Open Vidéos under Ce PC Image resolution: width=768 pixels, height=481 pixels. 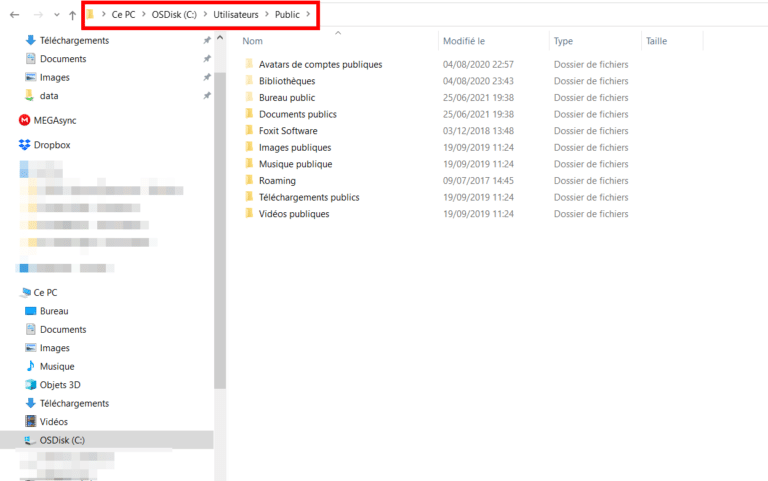[54, 422]
